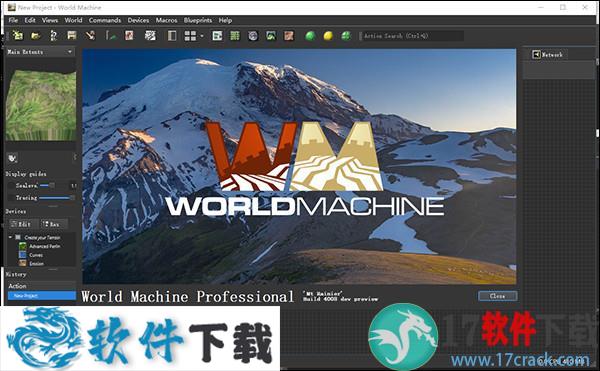Viewport: 600px width, 371px height.
Task: Click the green axis toolbar icon
Action: click(x=111, y=36)
